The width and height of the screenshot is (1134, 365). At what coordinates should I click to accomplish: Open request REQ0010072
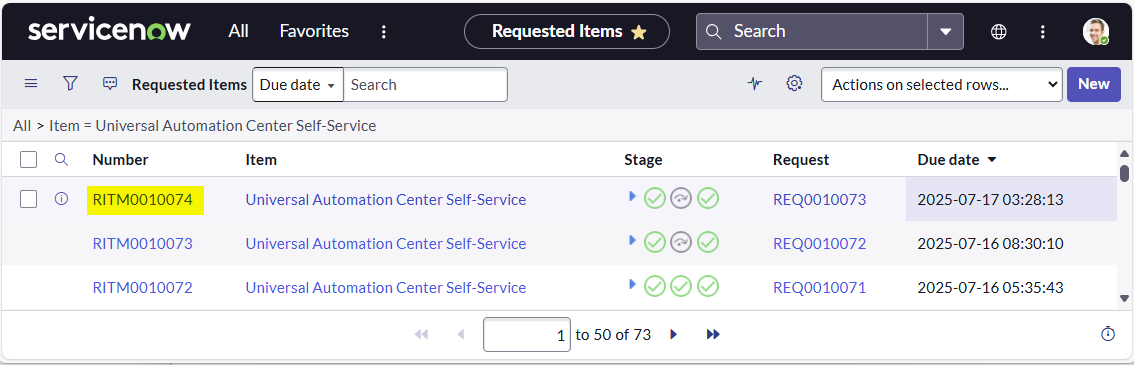pyautogui.click(x=819, y=244)
